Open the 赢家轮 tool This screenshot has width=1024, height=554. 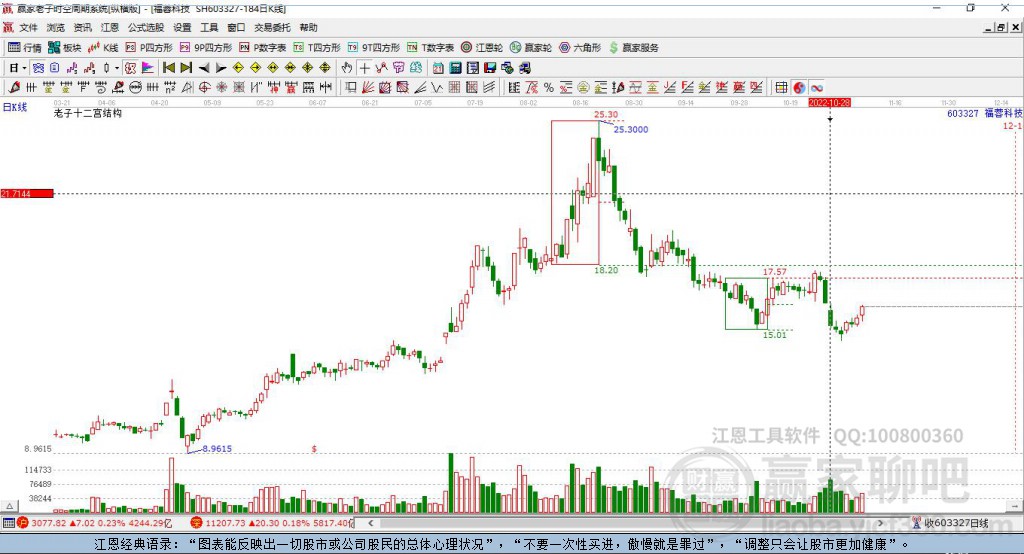[x=531, y=48]
